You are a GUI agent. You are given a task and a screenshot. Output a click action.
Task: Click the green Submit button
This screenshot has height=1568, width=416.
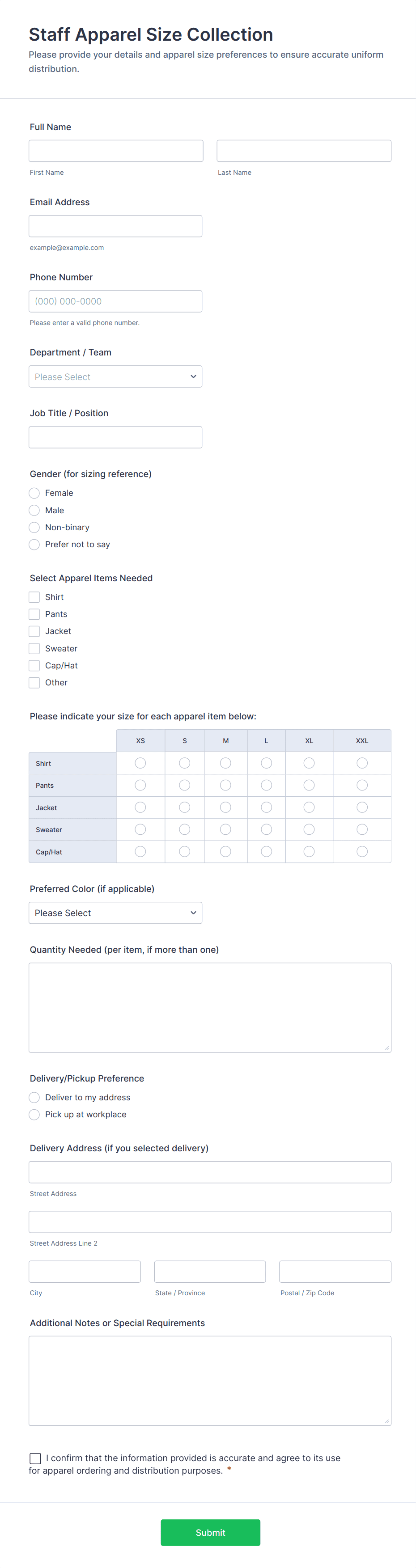[x=210, y=1532]
